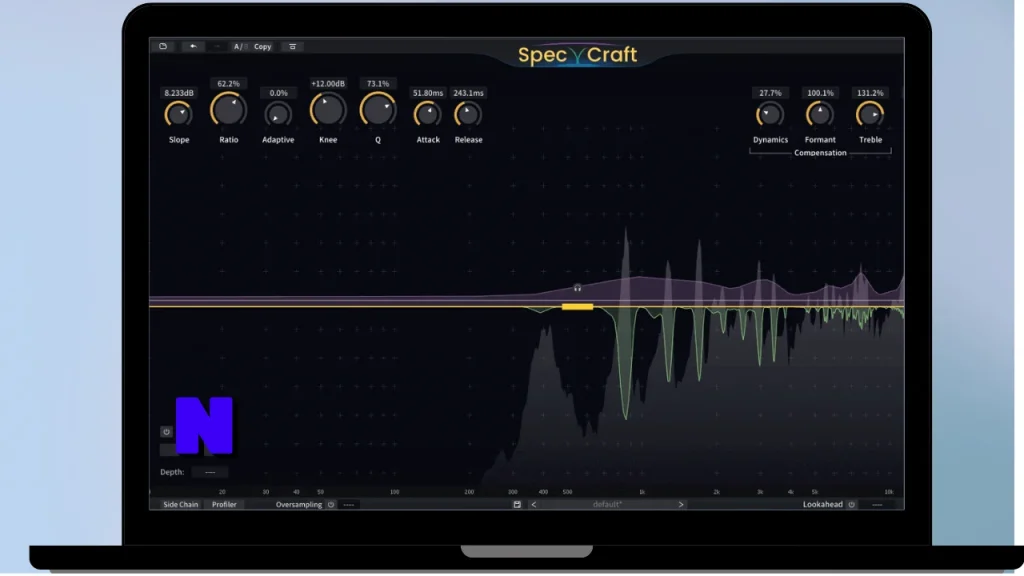Click the SpecCraft logo title
The height and width of the screenshot is (576, 1024).
point(577,55)
